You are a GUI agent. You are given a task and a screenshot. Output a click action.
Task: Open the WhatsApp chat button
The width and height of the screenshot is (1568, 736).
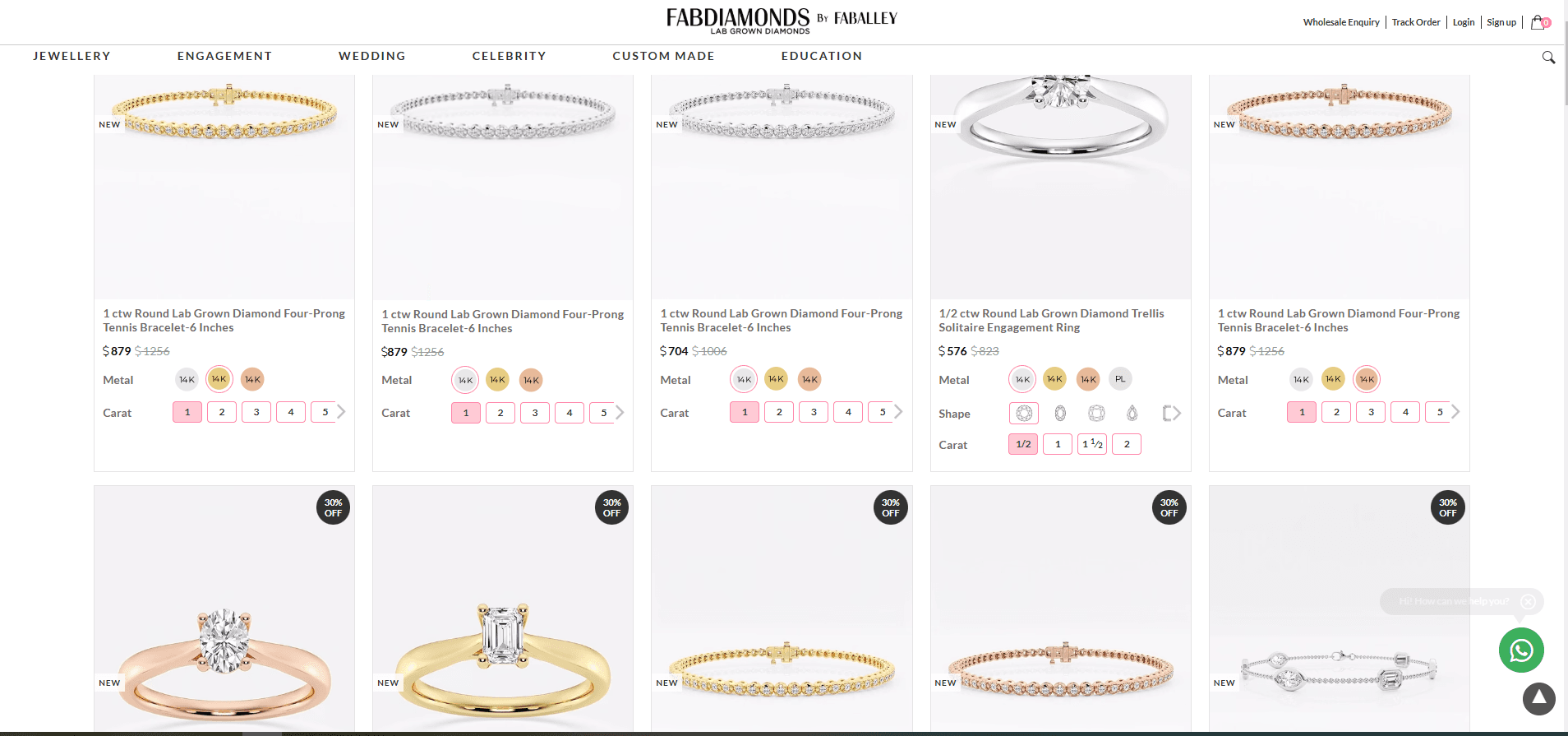point(1521,650)
